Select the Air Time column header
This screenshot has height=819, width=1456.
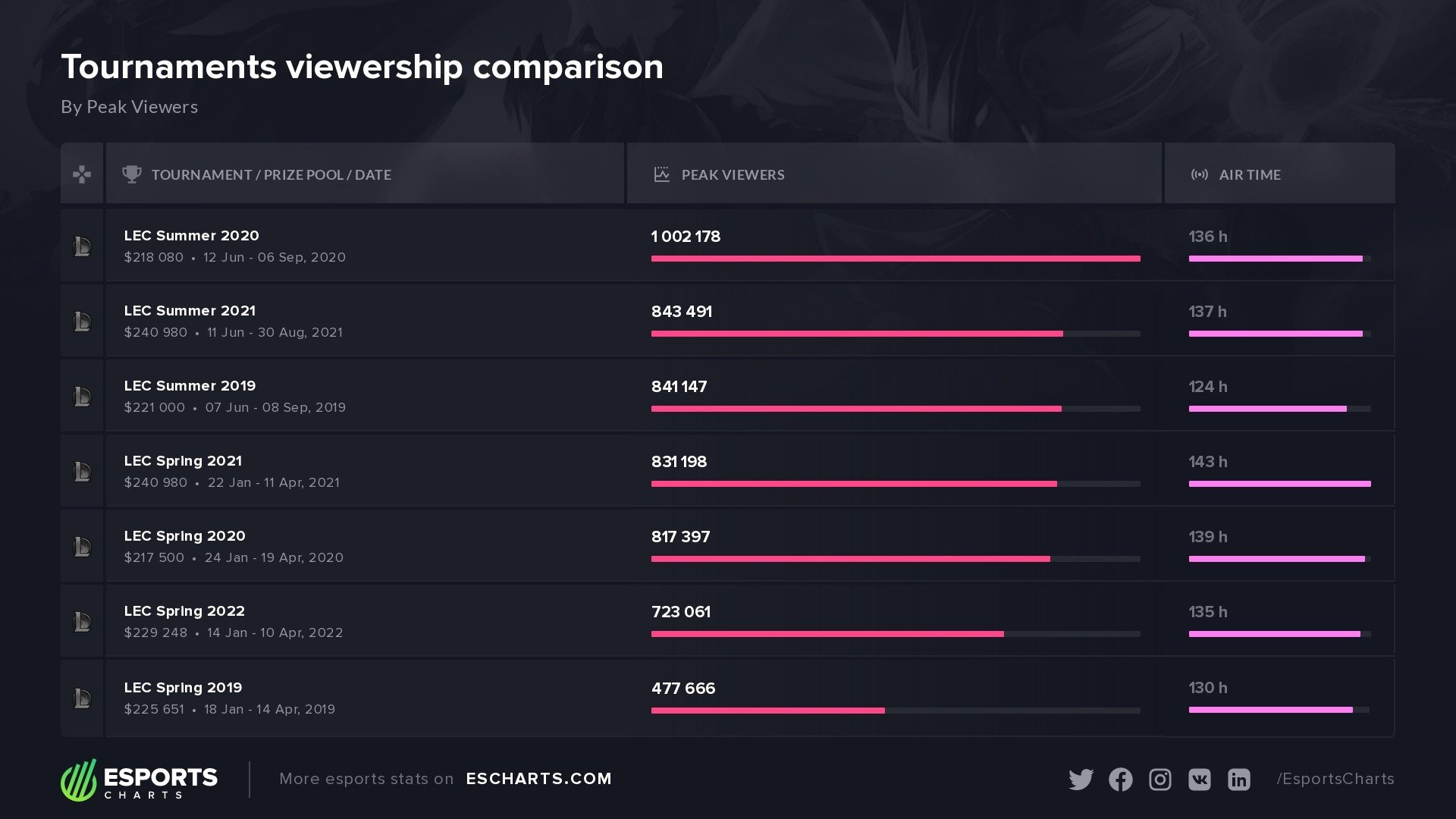pos(1250,174)
